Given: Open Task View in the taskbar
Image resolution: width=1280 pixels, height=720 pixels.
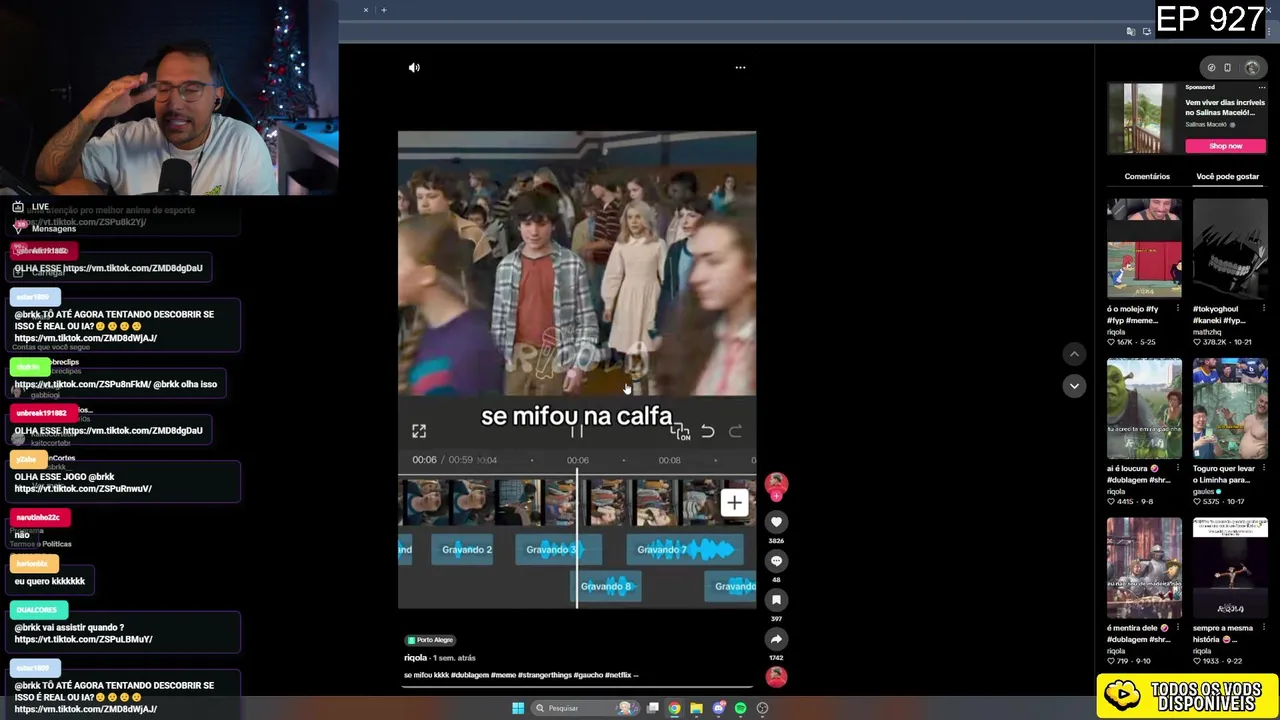Looking at the screenshot, I should click(x=653, y=708).
